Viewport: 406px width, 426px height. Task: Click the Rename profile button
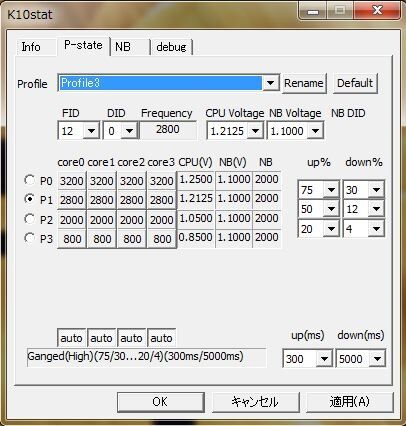pyautogui.click(x=304, y=83)
